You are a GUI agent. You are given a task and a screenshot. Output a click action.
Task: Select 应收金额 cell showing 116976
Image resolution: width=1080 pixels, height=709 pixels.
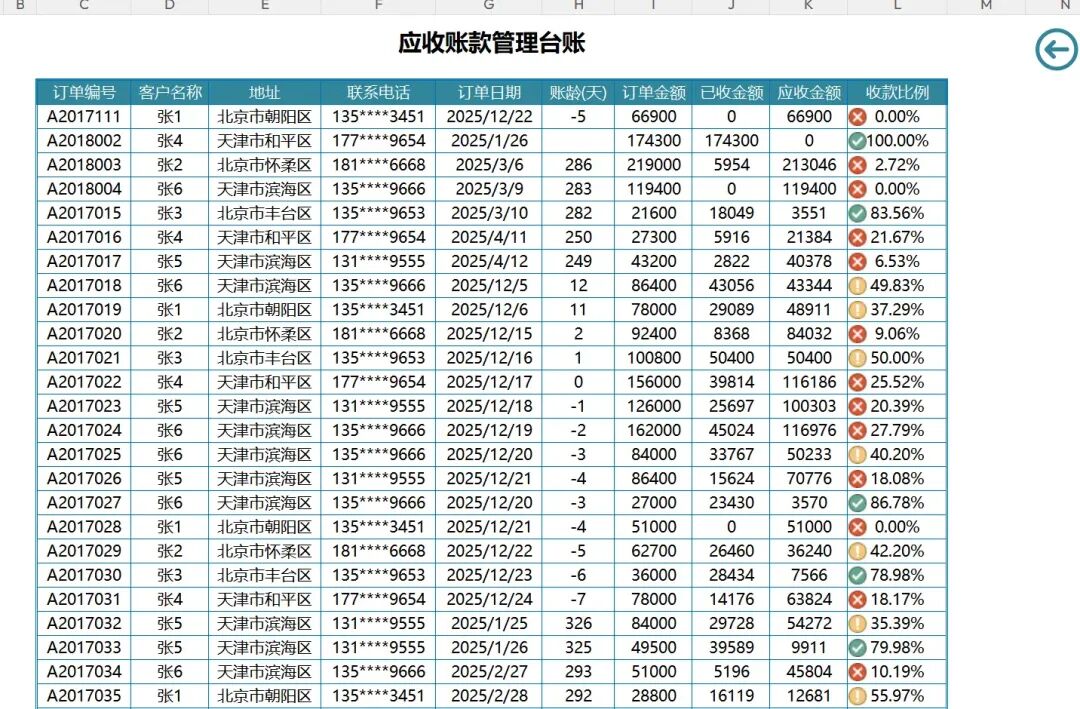[x=809, y=431]
